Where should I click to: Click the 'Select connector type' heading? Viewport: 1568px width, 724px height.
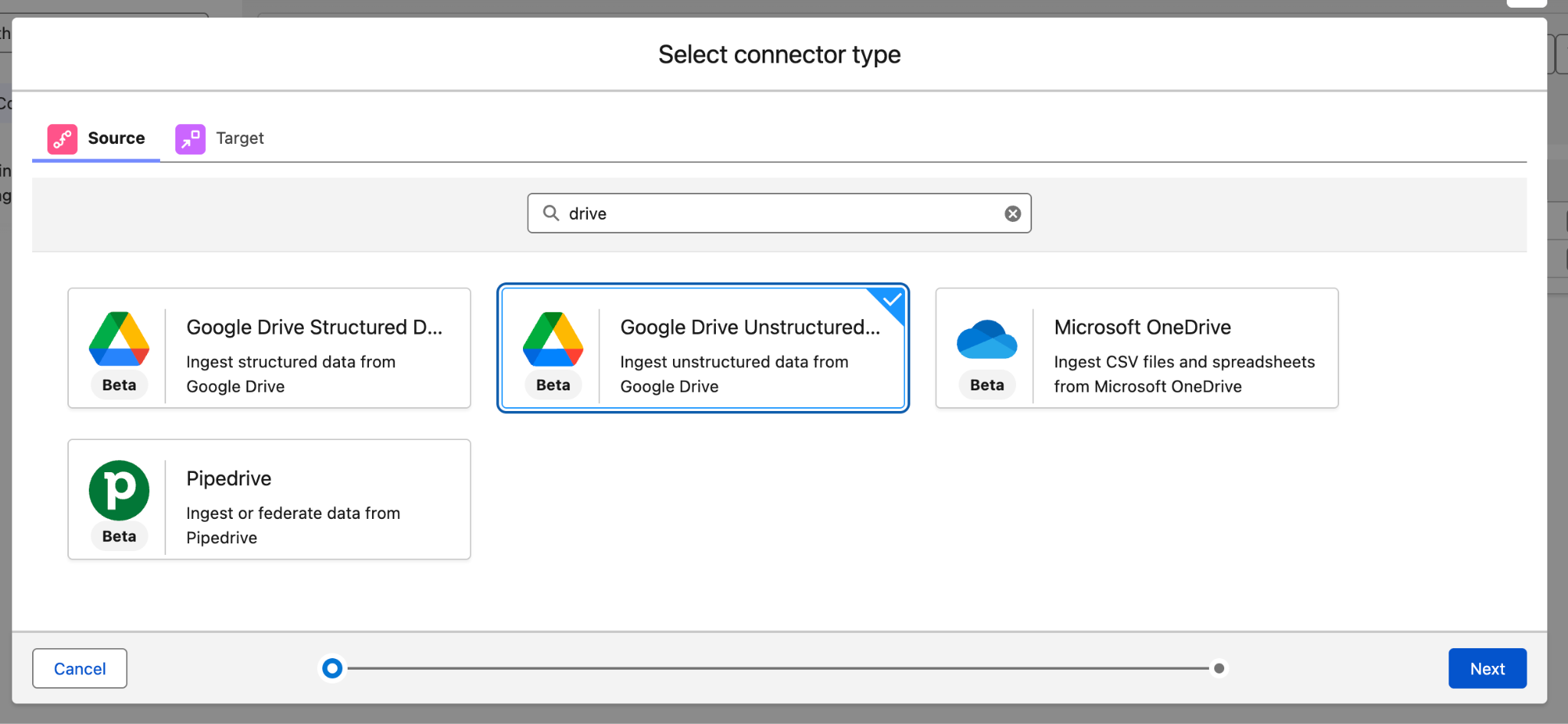[x=779, y=54]
